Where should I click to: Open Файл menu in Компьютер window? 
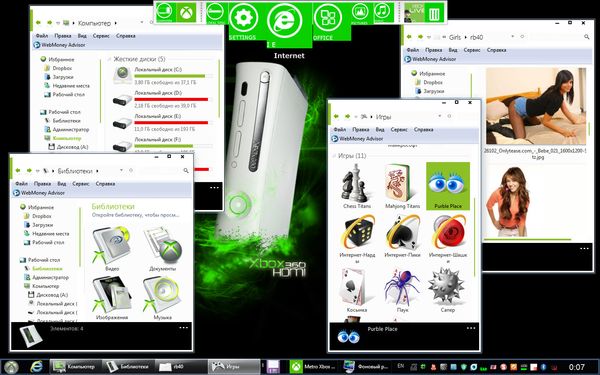point(42,36)
